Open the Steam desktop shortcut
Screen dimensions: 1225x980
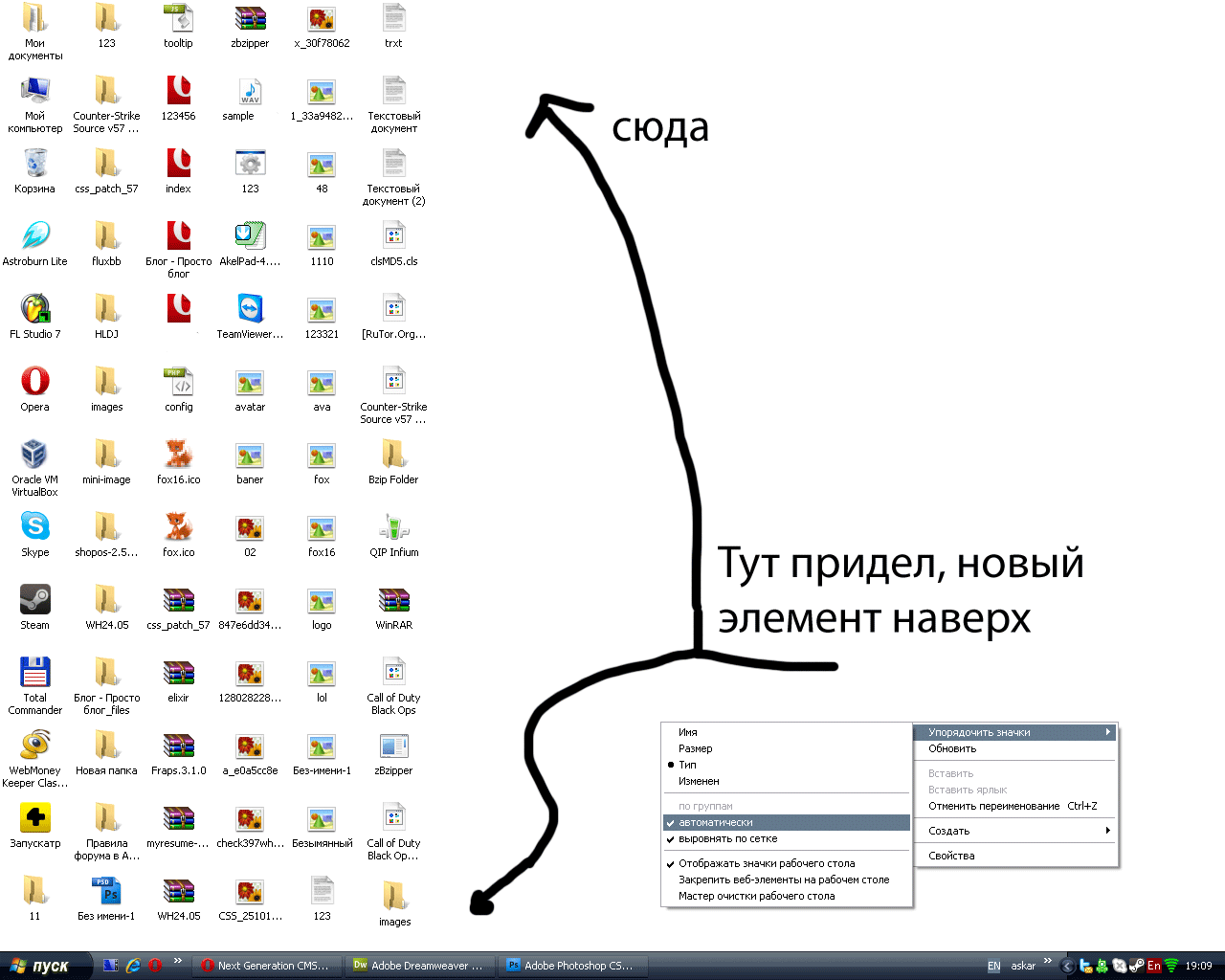coord(34,600)
